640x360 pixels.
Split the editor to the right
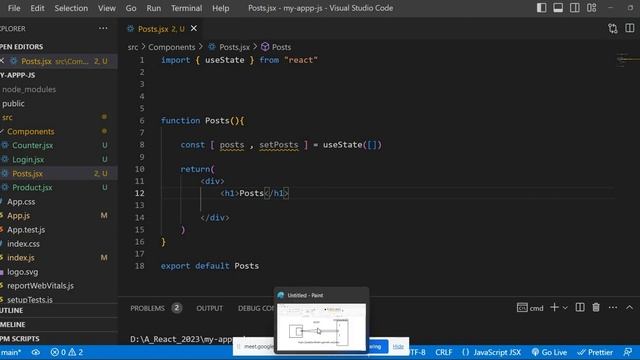pyautogui.click(x=630, y=28)
